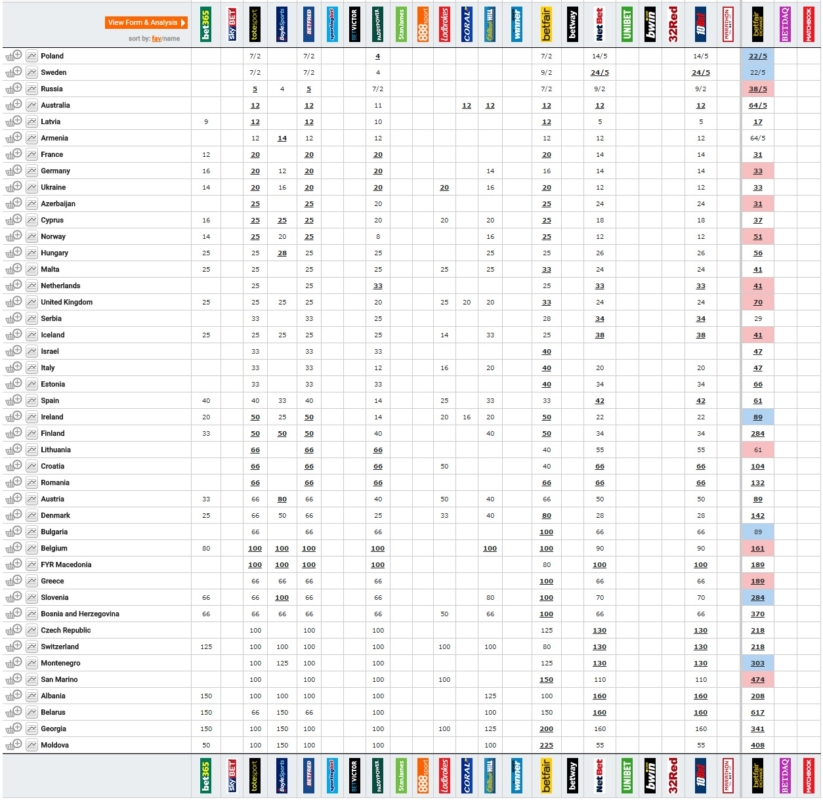Select Armenia's underlined 14 odds

(x=282, y=138)
